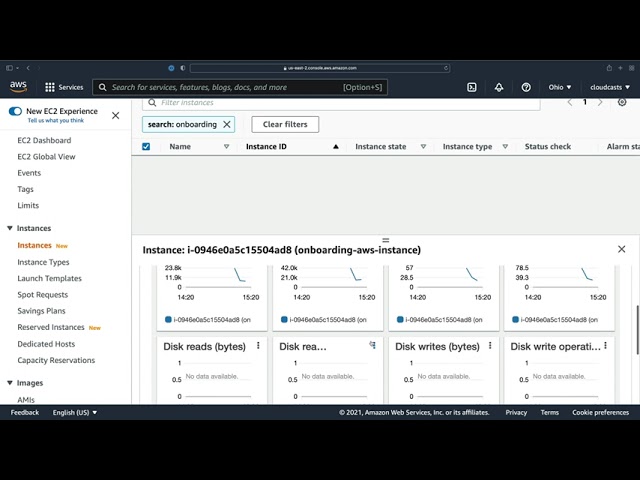Launch the CloudShell icon

tap(472, 87)
